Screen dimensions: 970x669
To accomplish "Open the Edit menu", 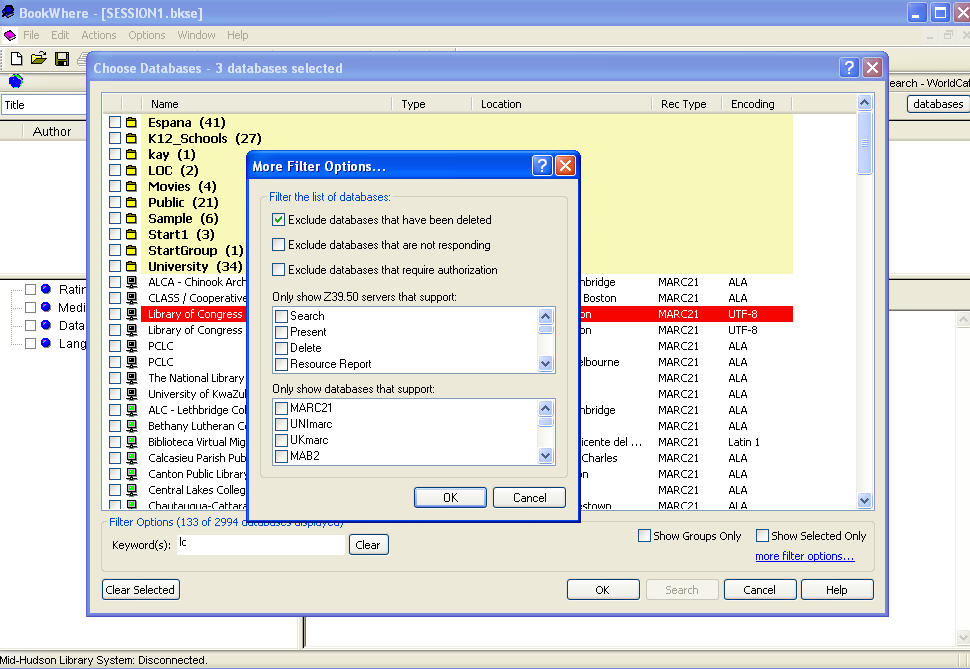I will (x=60, y=35).
